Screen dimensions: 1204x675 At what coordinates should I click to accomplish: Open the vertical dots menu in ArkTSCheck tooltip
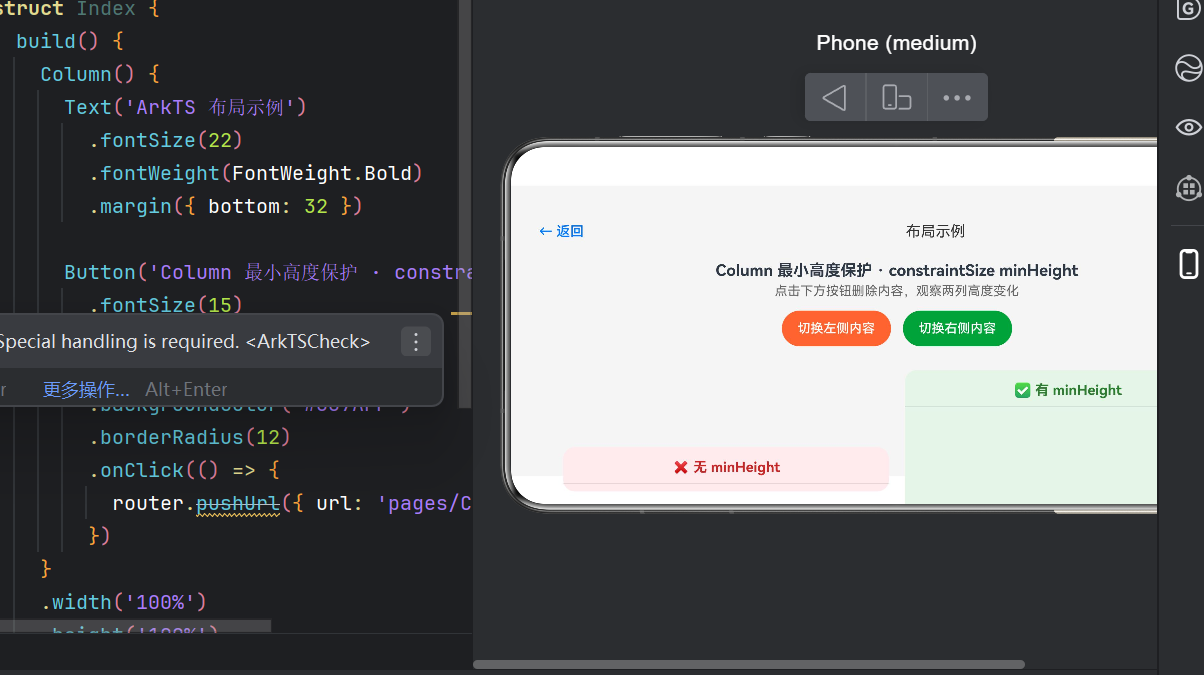[416, 342]
